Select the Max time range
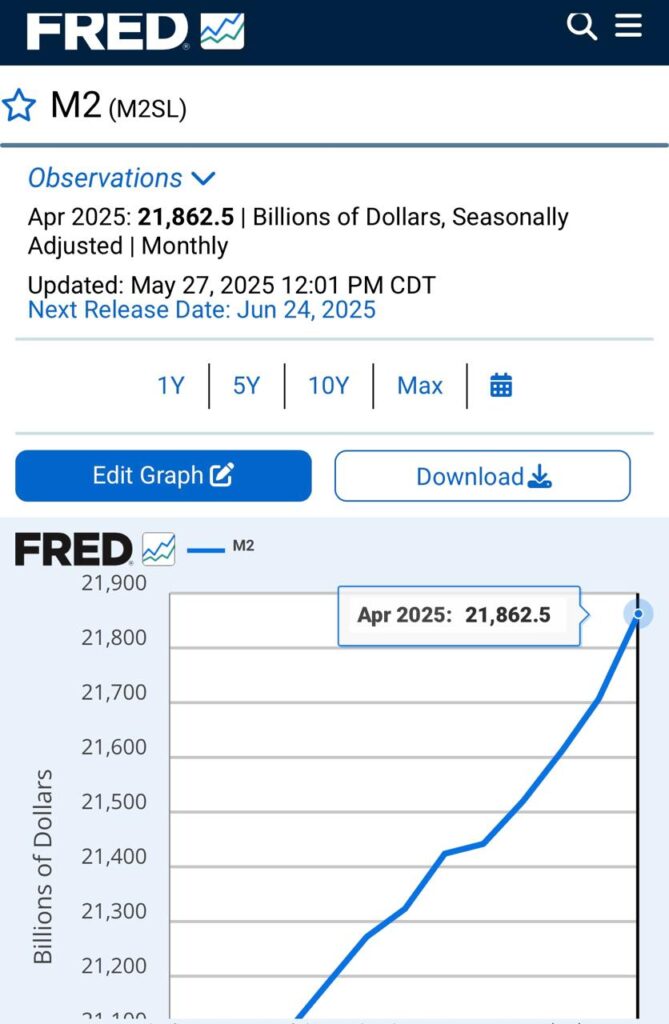The image size is (669, 1024). pos(420,385)
